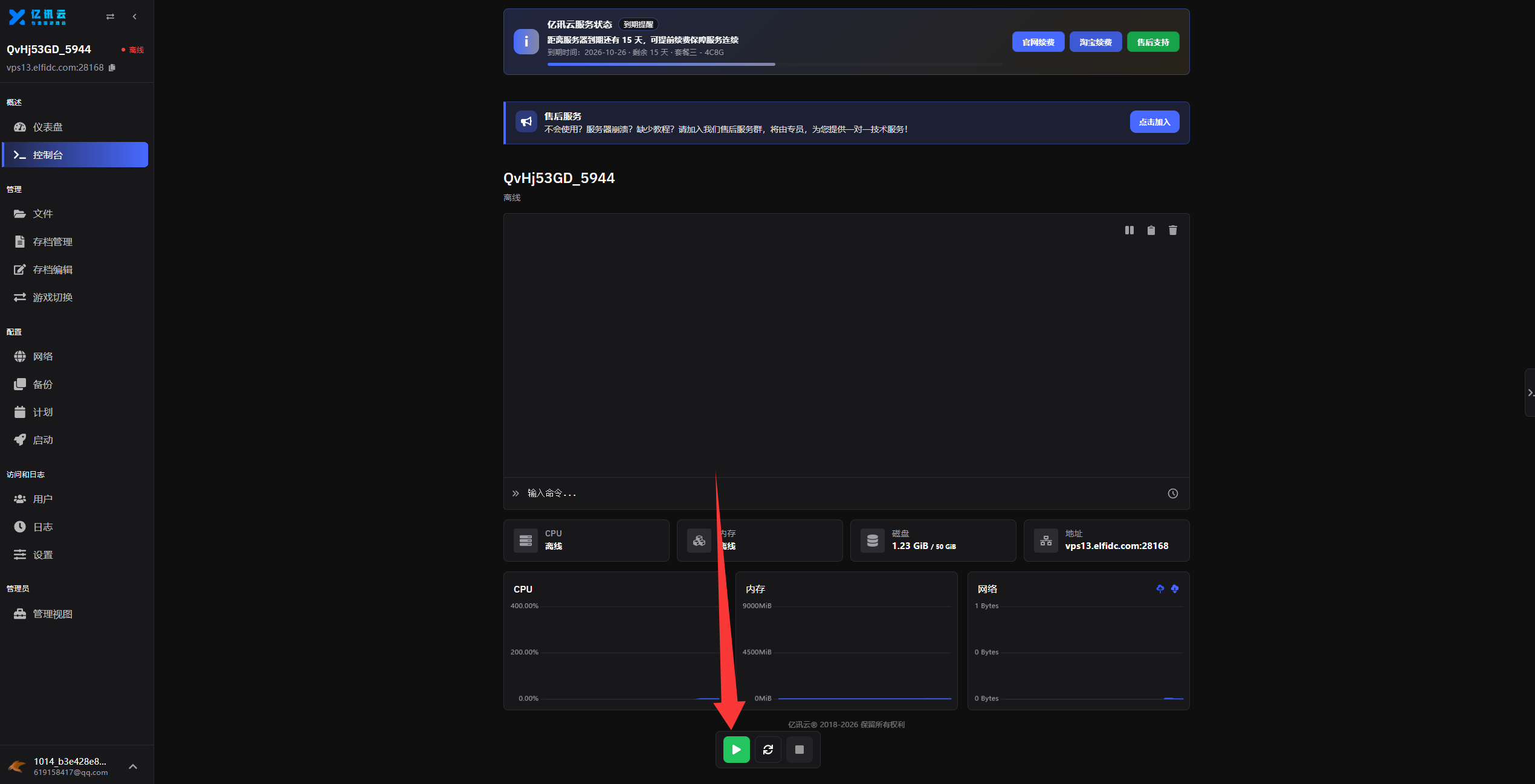Pause console output scrolling

tap(1129, 230)
